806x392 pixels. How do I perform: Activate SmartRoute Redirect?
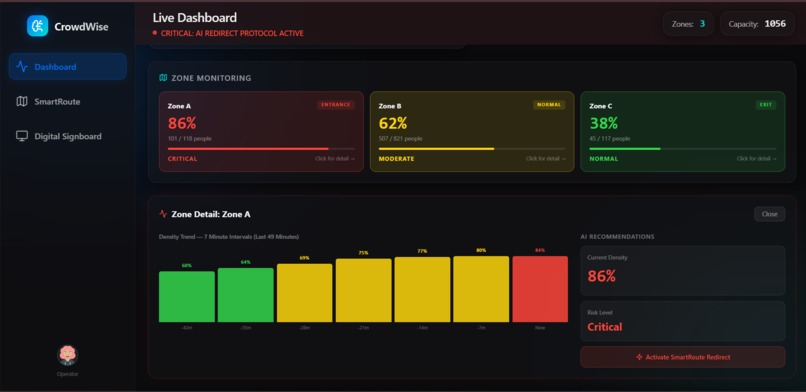[x=683, y=357]
